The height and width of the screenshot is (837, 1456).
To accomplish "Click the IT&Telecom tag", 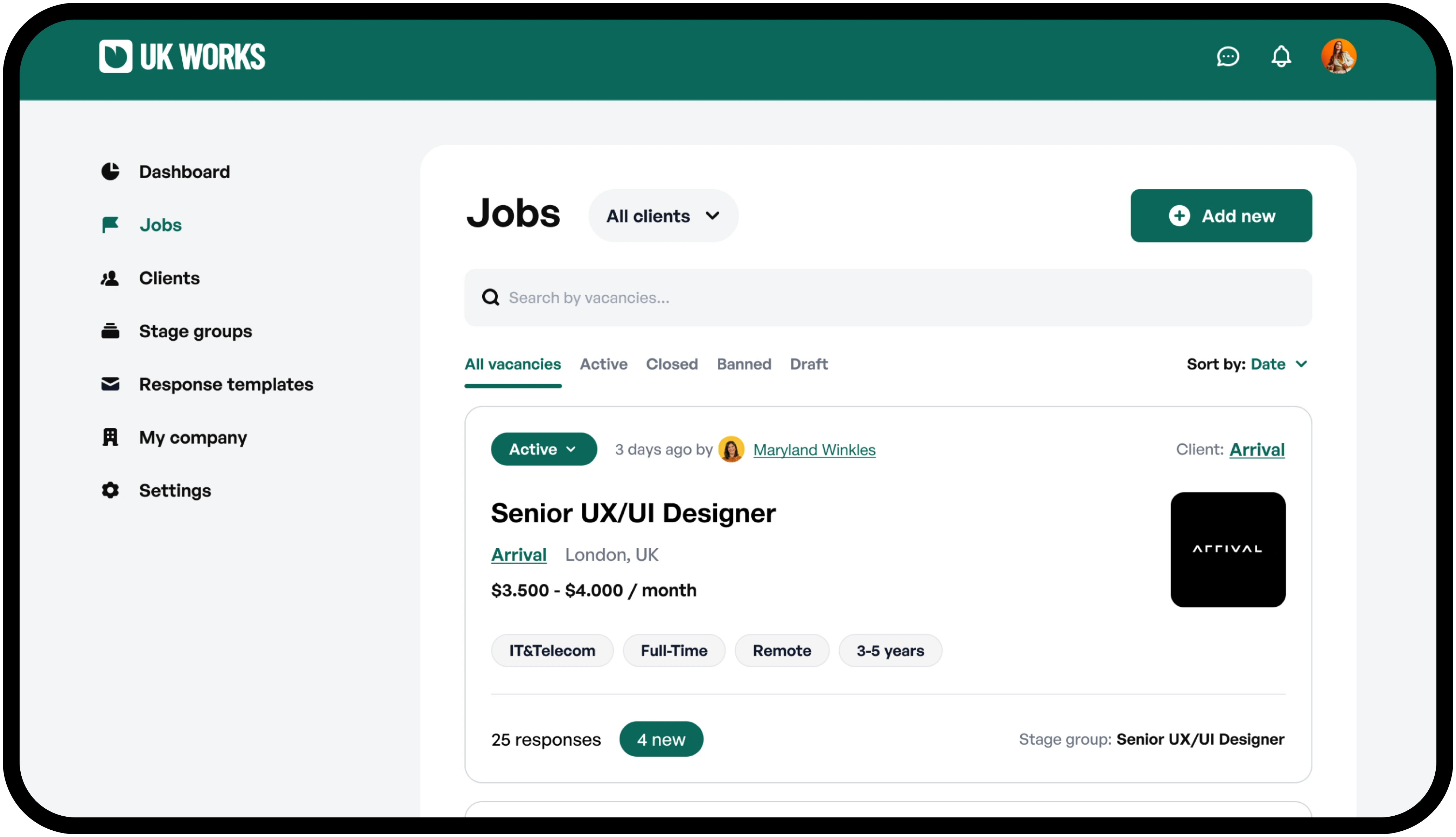I will 552,651.
